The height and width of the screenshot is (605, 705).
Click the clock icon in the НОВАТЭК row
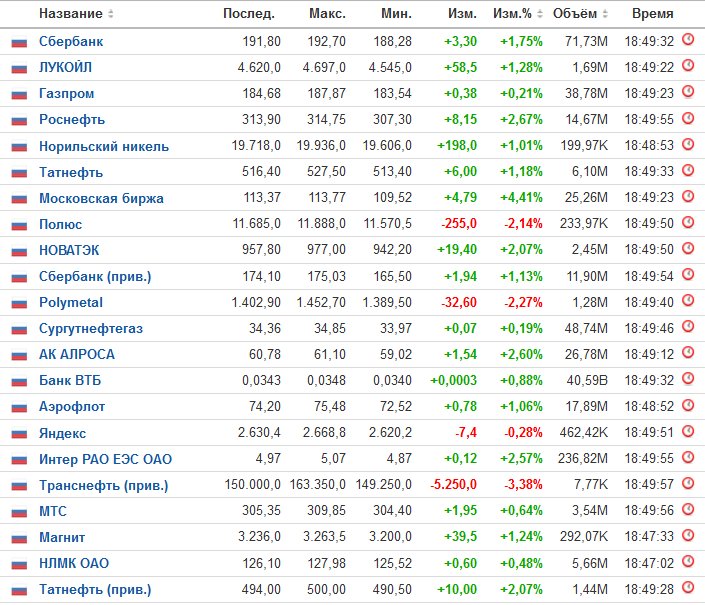point(688,248)
